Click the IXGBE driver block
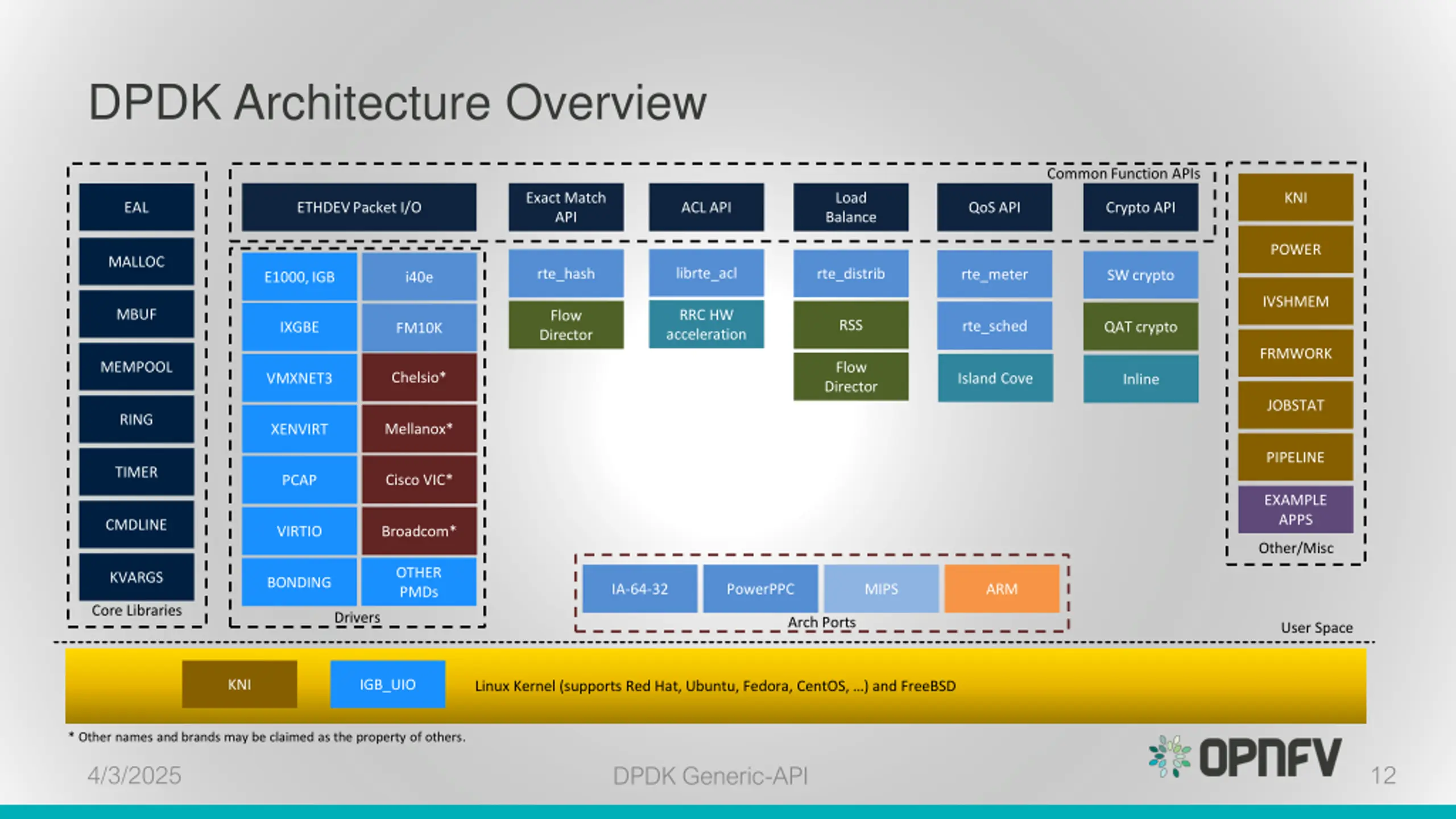1456x819 pixels. pos(299,327)
